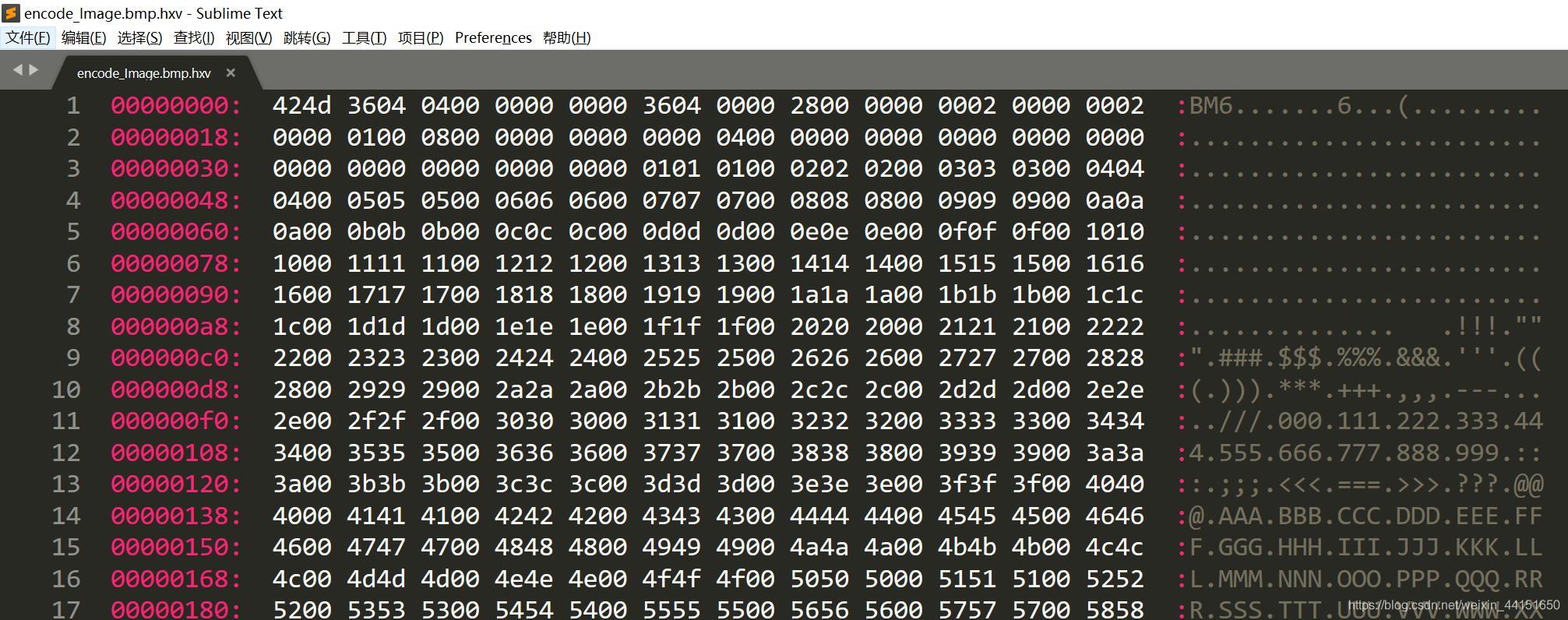Go to next tab with right arrow
This screenshot has width=1568, height=620.
point(33,70)
